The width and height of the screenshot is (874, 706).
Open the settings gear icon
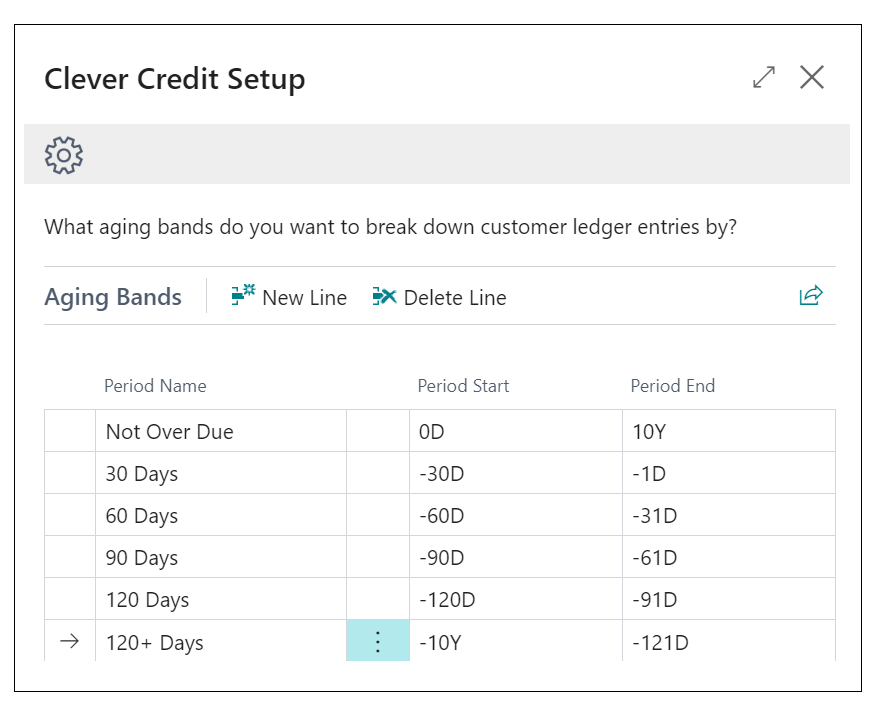point(63,155)
